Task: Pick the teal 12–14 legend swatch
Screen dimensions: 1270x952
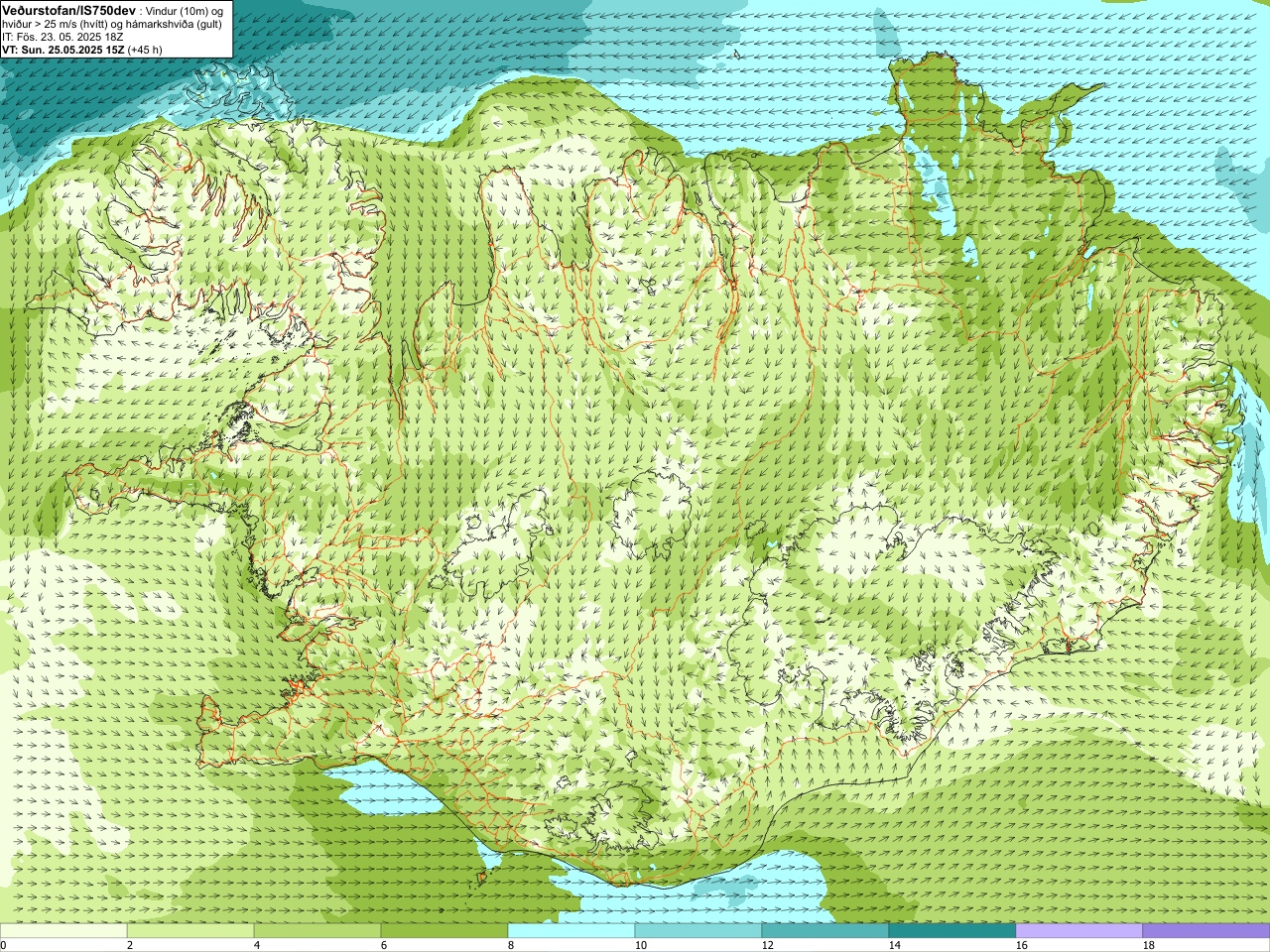Action: (825, 931)
